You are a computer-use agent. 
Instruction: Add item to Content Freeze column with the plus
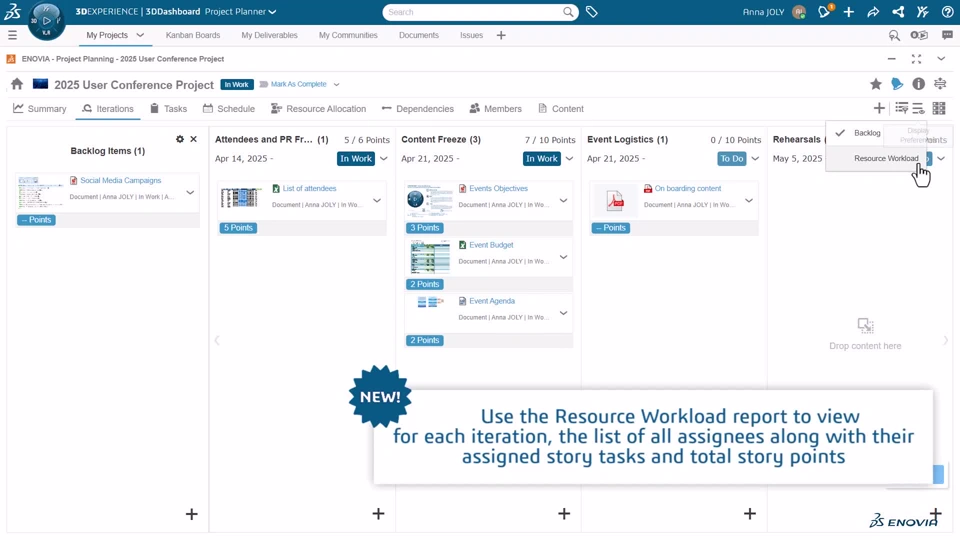click(564, 514)
